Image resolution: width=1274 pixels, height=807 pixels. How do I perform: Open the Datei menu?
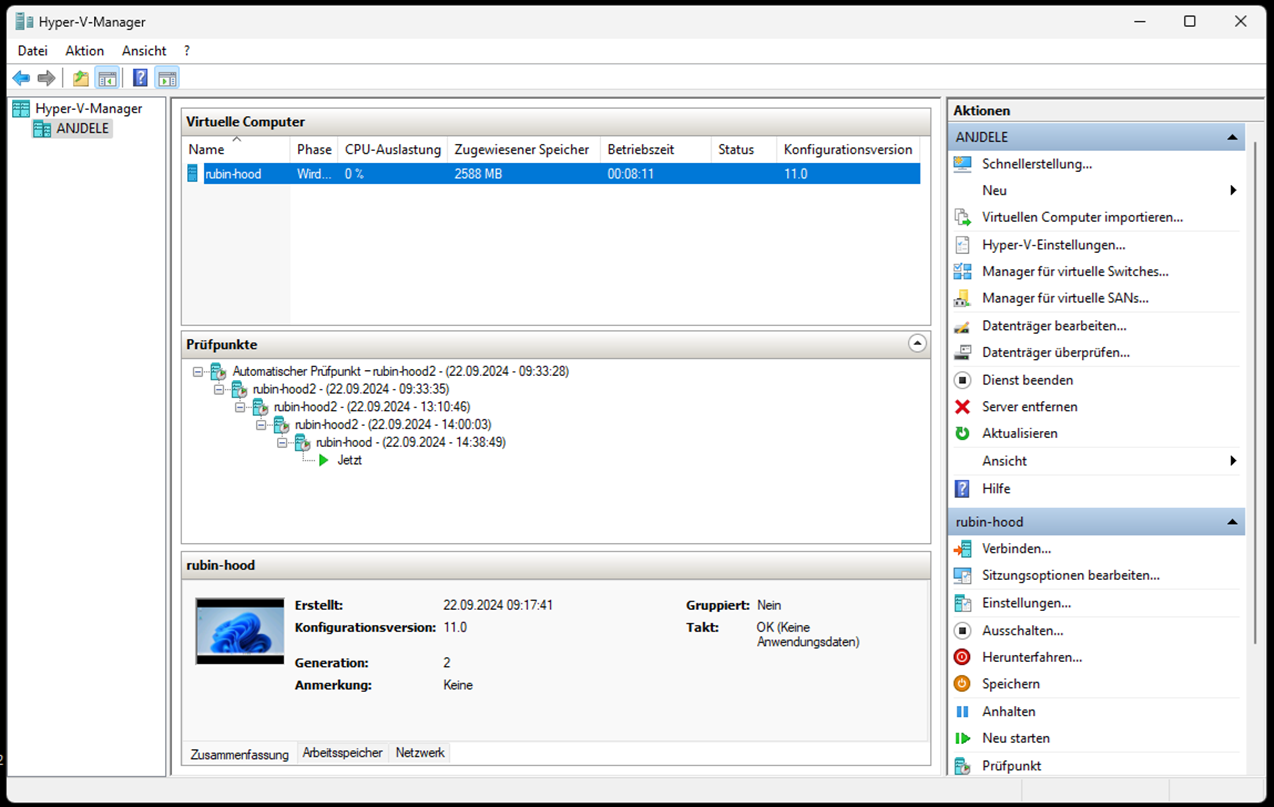33,50
